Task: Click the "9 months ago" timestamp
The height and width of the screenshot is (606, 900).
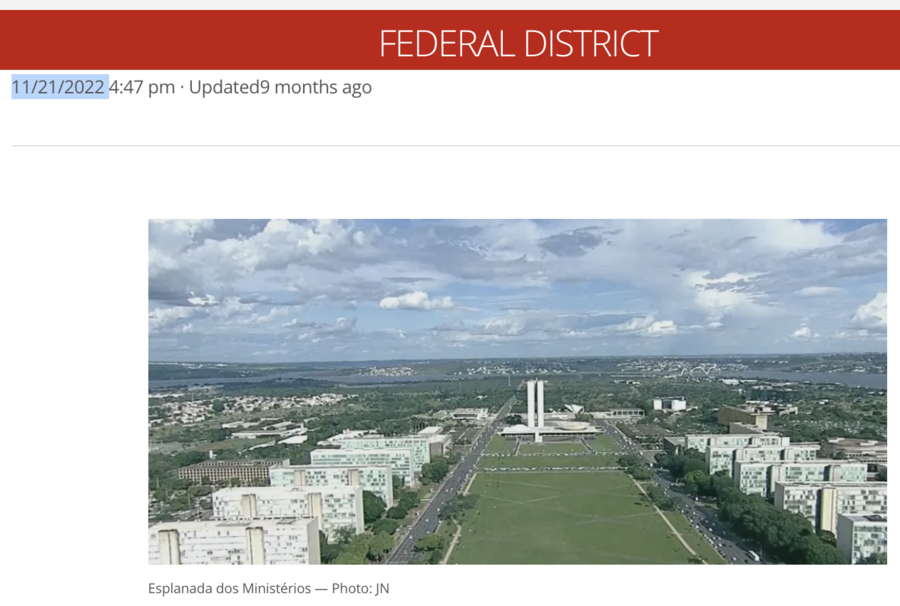Action: [x=316, y=87]
